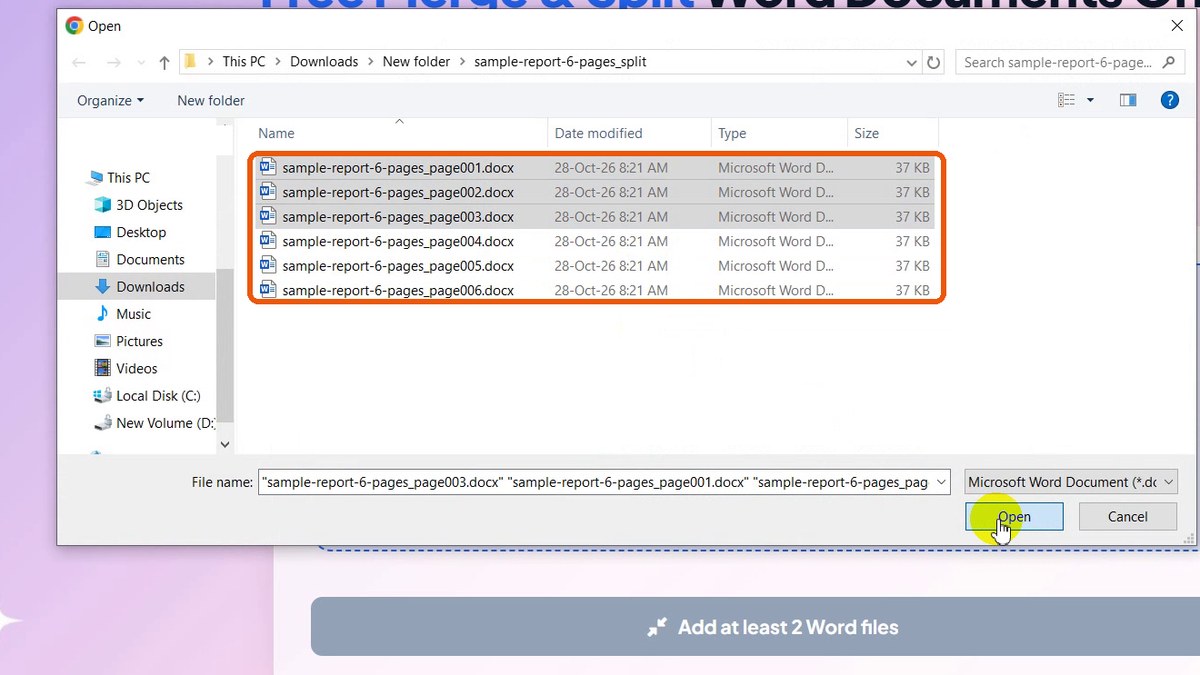This screenshot has height=675, width=1200.
Task: Click Word icon of page002.docx
Action: pos(267,192)
